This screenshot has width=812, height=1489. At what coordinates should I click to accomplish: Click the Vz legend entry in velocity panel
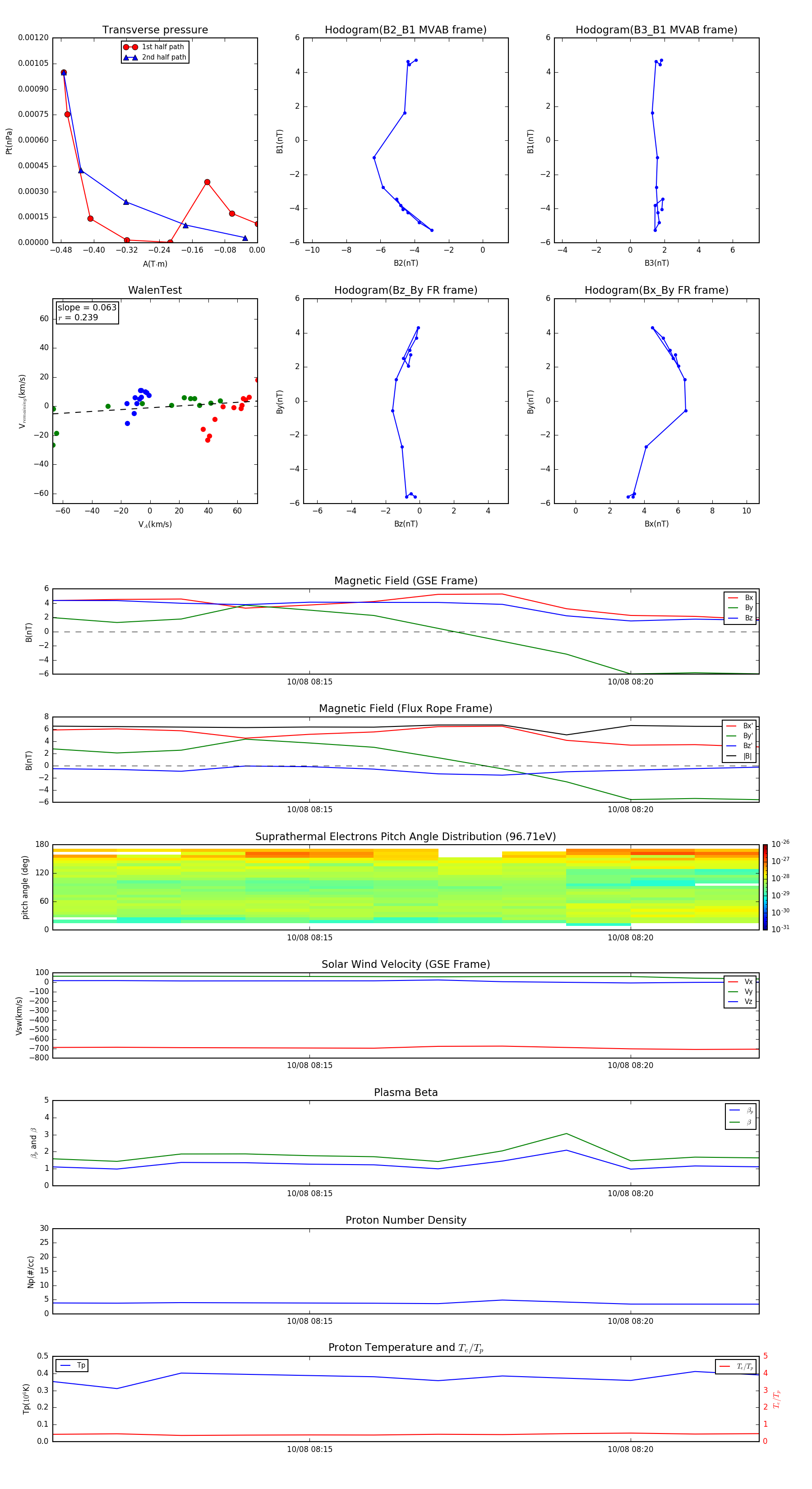740,1001
